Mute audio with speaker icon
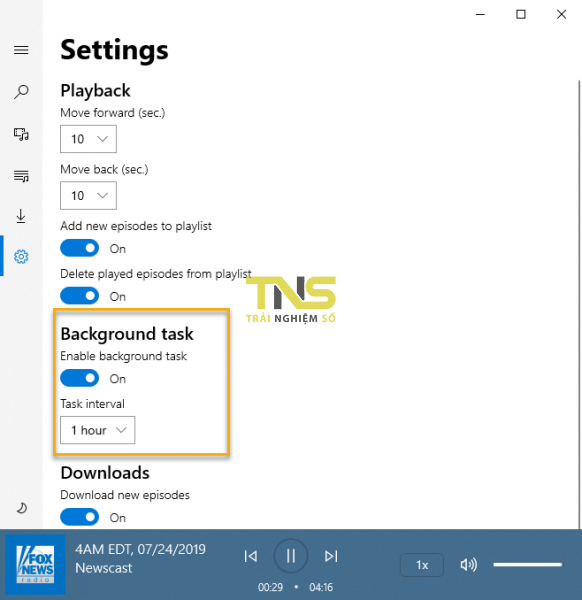 tap(468, 564)
